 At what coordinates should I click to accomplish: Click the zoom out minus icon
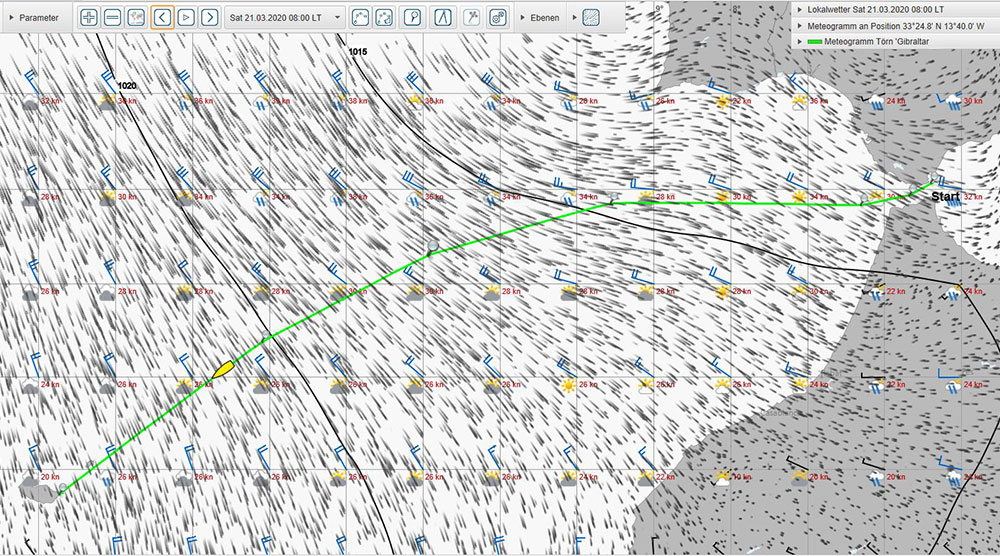tap(113, 17)
